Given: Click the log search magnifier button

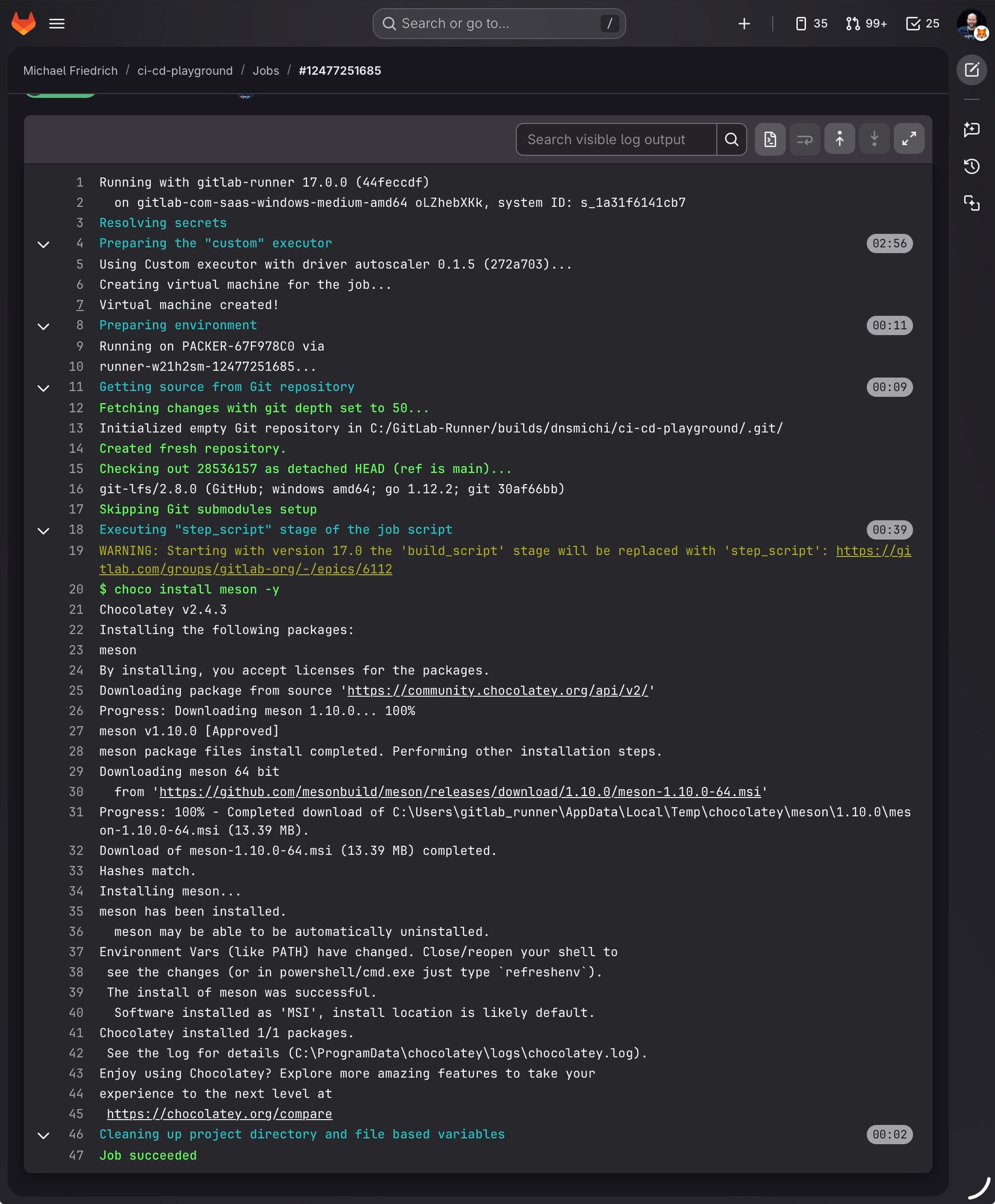Looking at the screenshot, I should pyautogui.click(x=731, y=139).
